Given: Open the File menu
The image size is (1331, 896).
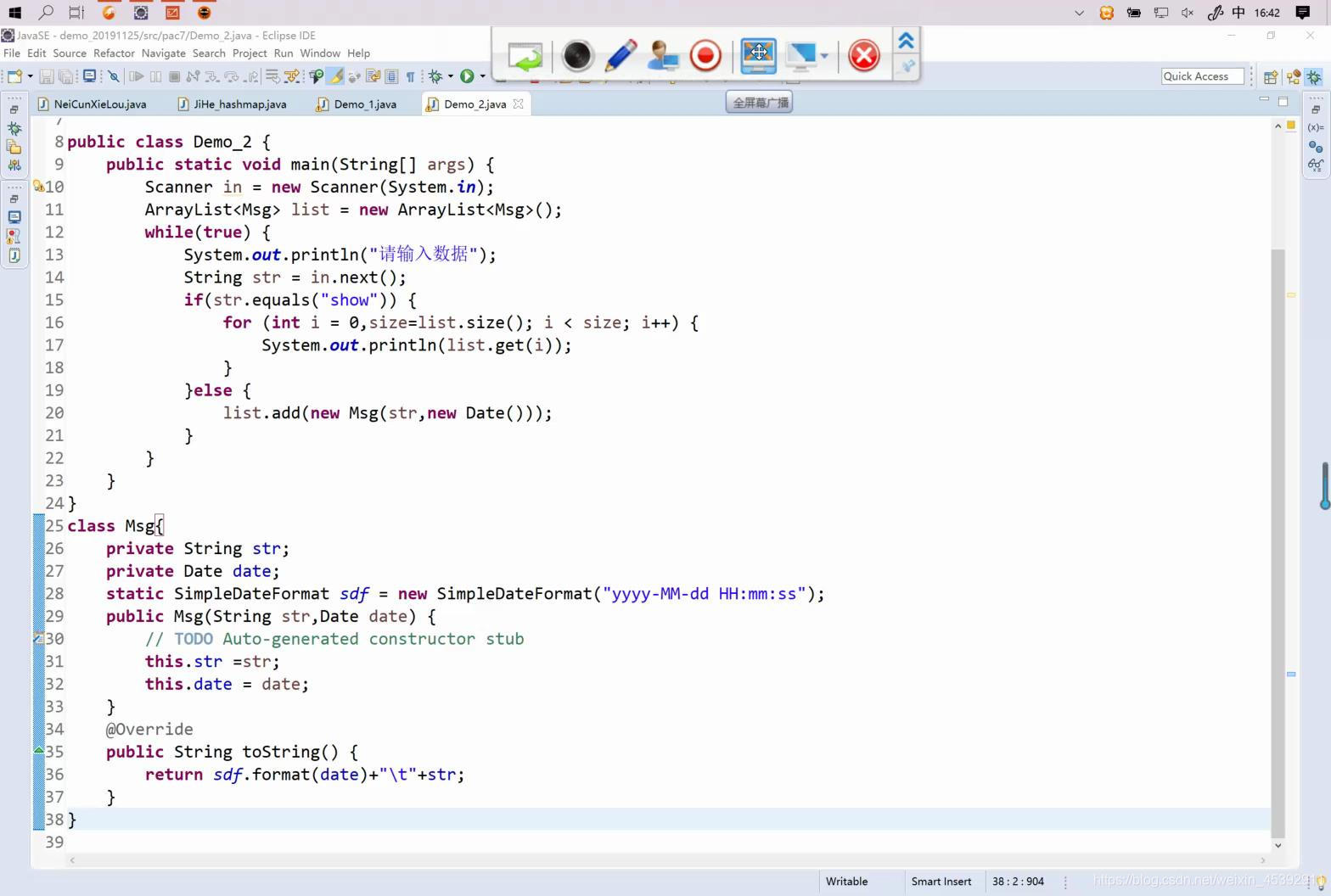Looking at the screenshot, I should coord(12,53).
